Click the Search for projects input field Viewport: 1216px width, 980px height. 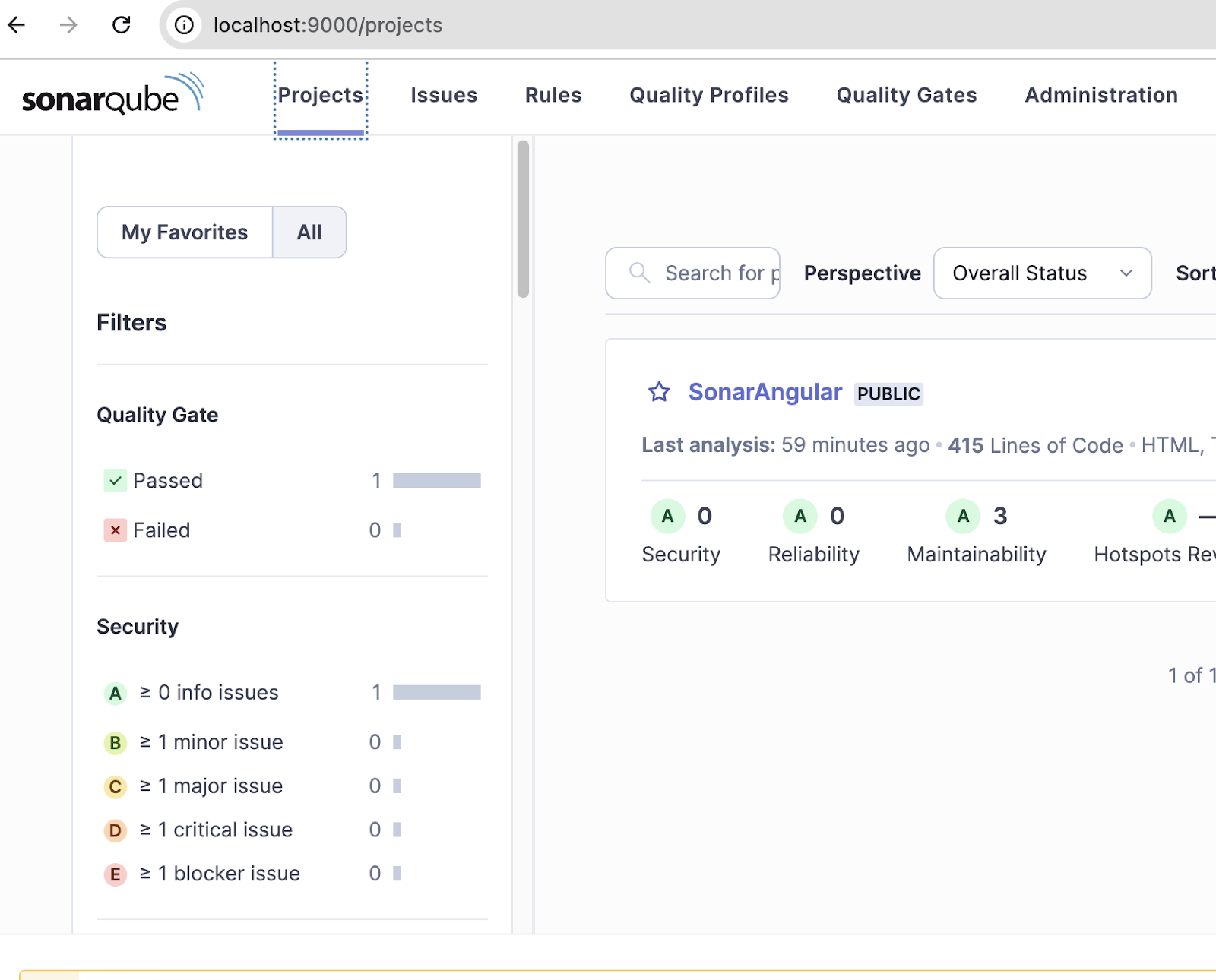(x=692, y=273)
